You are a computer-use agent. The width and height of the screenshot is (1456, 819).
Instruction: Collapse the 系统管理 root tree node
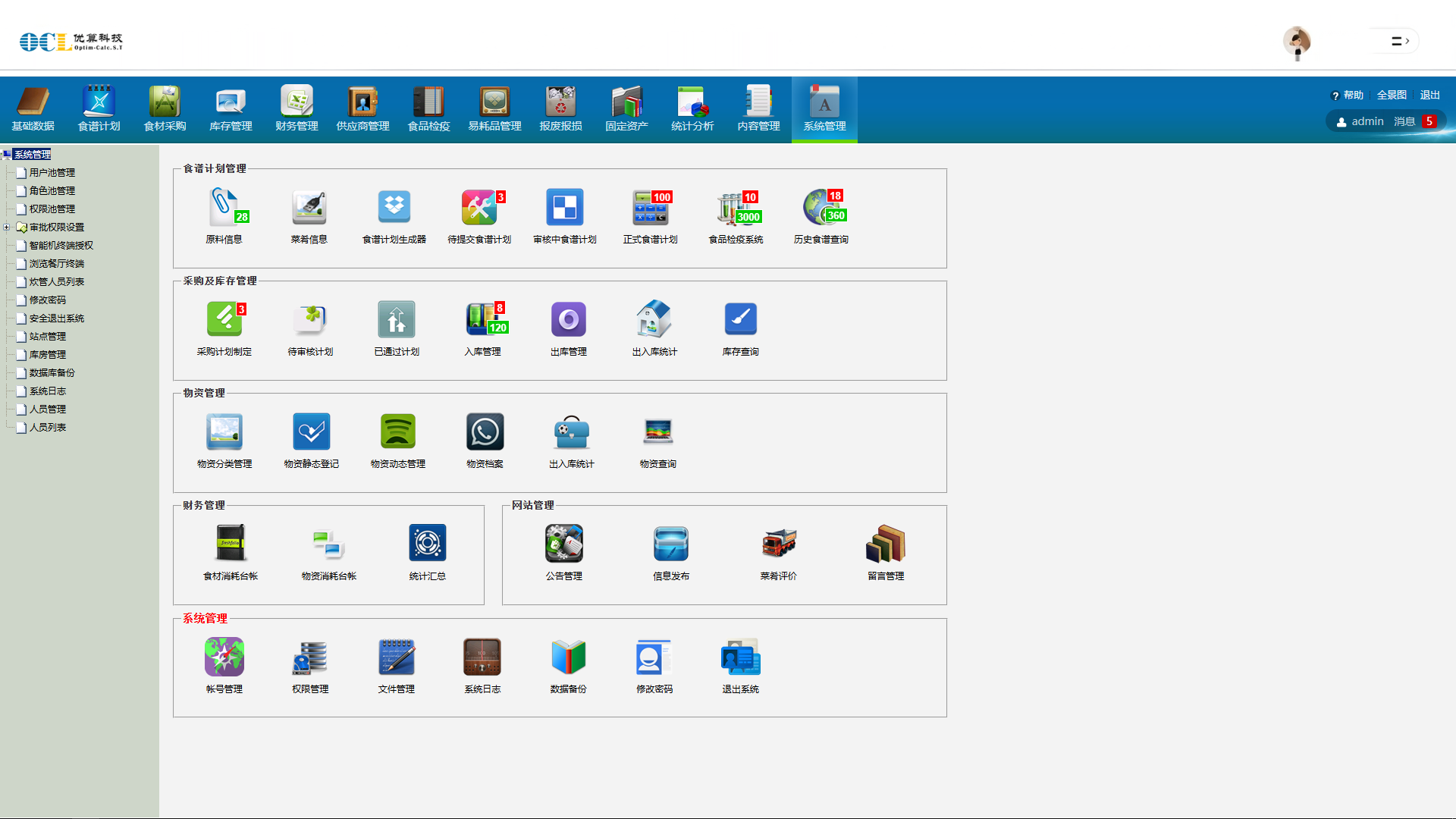5,154
